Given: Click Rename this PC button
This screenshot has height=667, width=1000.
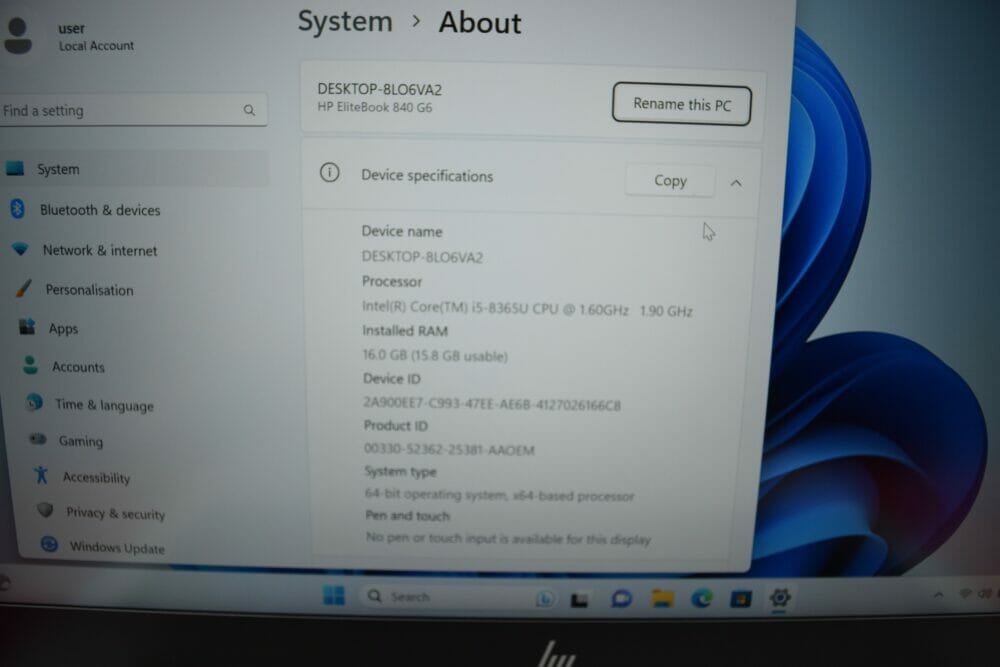Looking at the screenshot, I should click(682, 104).
